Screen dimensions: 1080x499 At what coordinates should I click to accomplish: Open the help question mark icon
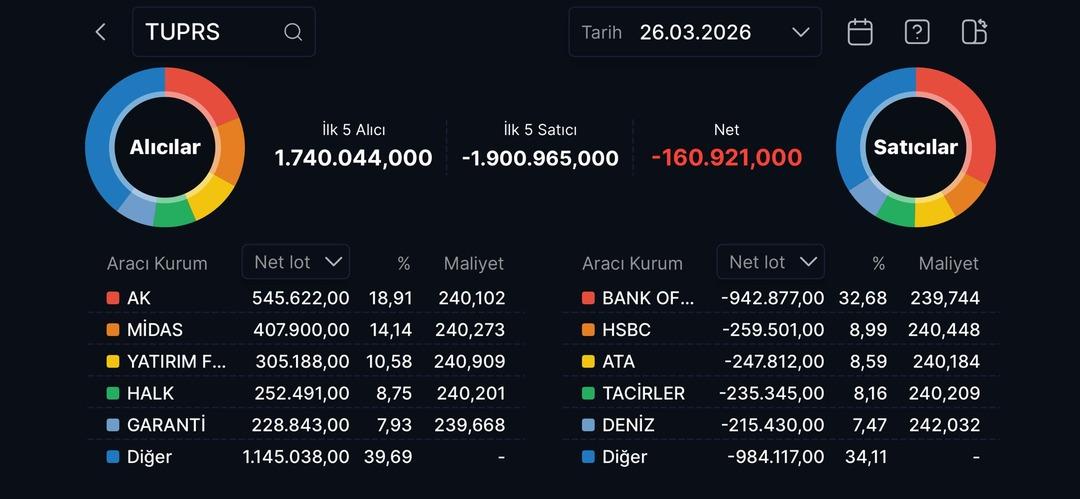pyautogui.click(x=917, y=32)
